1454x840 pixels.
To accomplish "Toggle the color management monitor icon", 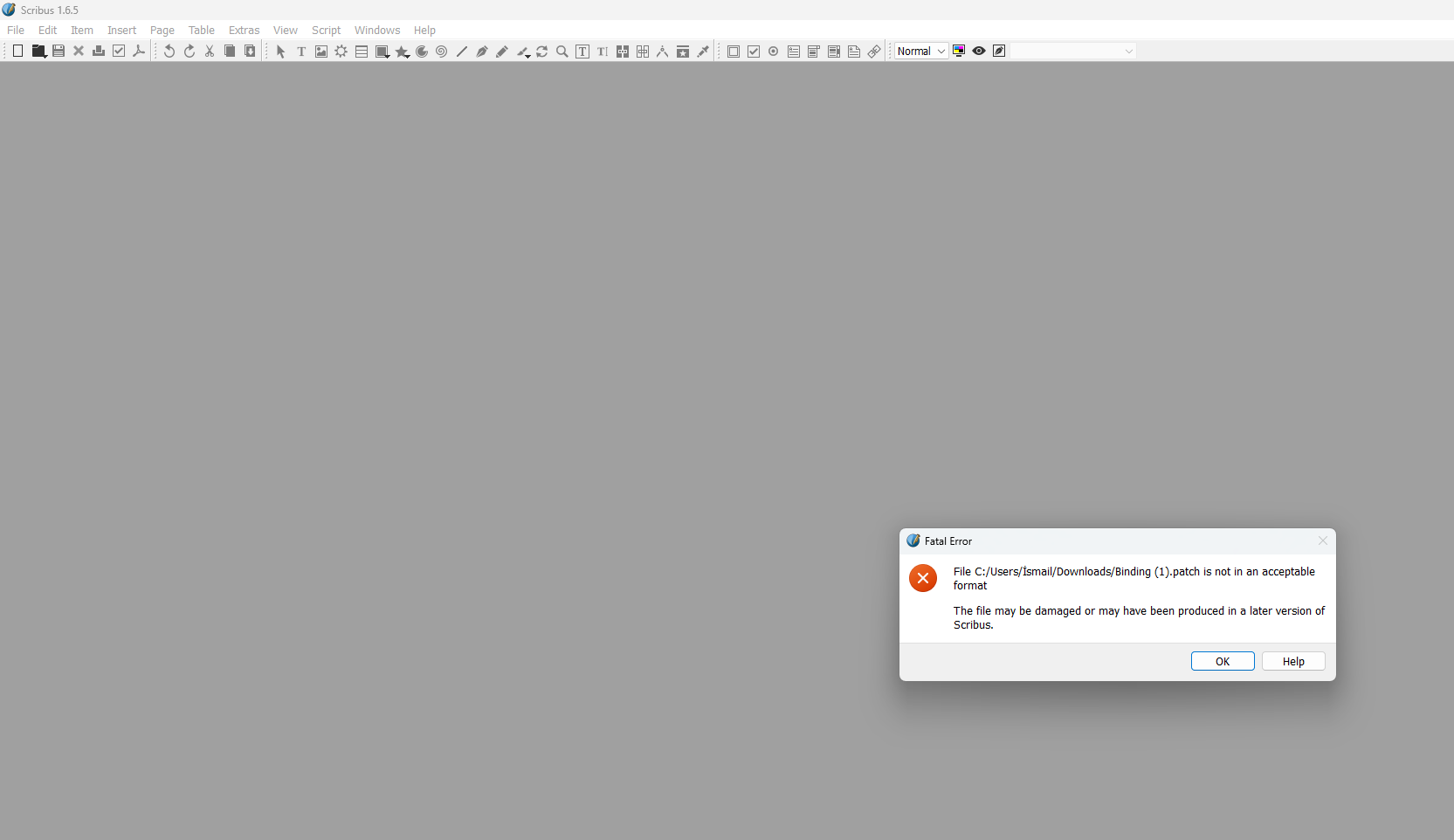I will click(x=959, y=52).
